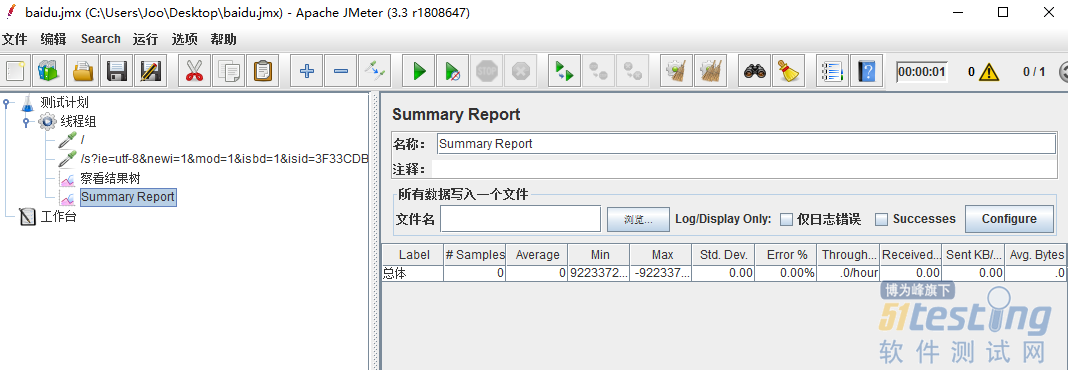Click the 浏览... browse button
Image resolution: width=1068 pixels, height=370 pixels.
638,219
